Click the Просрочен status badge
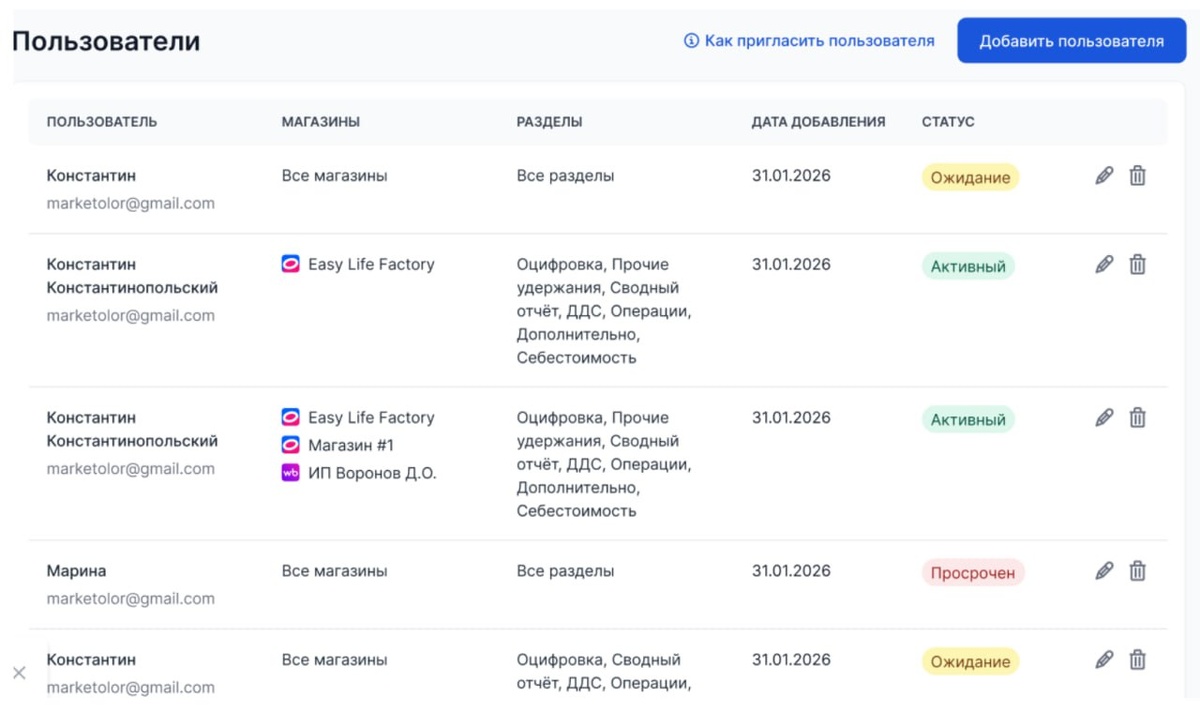Viewport: 1200px width, 712px height. point(973,573)
